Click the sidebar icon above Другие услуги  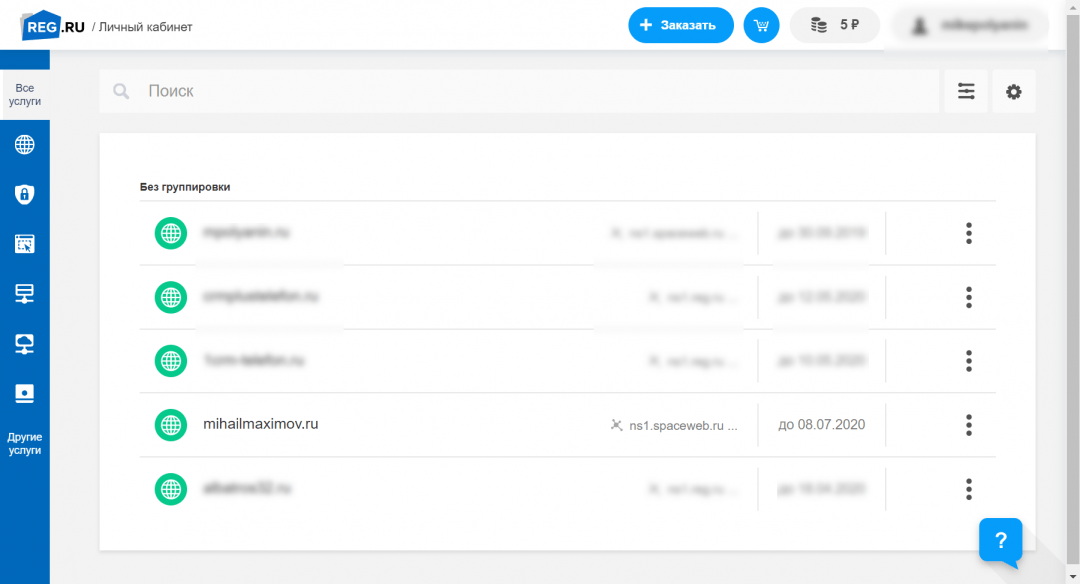pos(24,393)
